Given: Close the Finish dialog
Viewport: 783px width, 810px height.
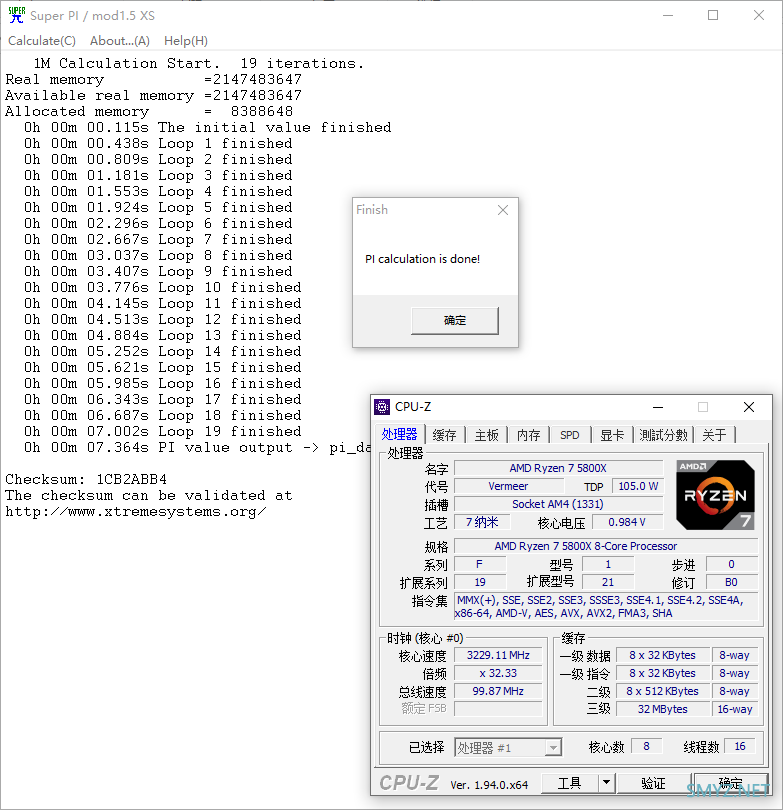Looking at the screenshot, I should (503, 210).
